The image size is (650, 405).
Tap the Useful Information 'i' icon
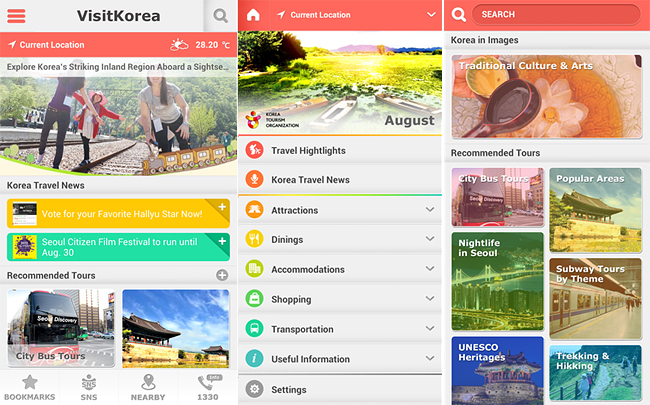coord(255,359)
